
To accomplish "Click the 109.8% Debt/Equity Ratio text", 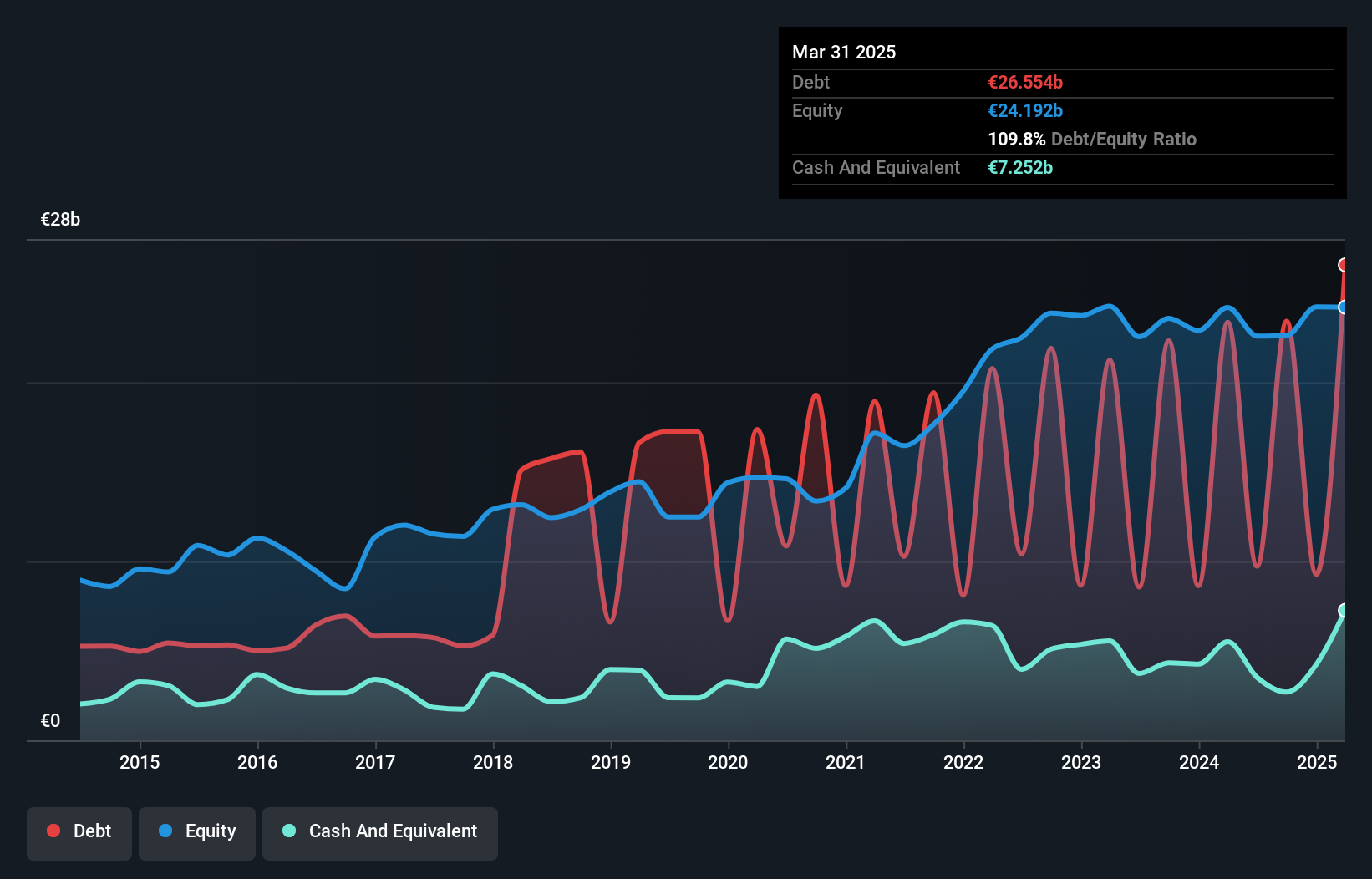I will pyautogui.click(x=1092, y=140).
